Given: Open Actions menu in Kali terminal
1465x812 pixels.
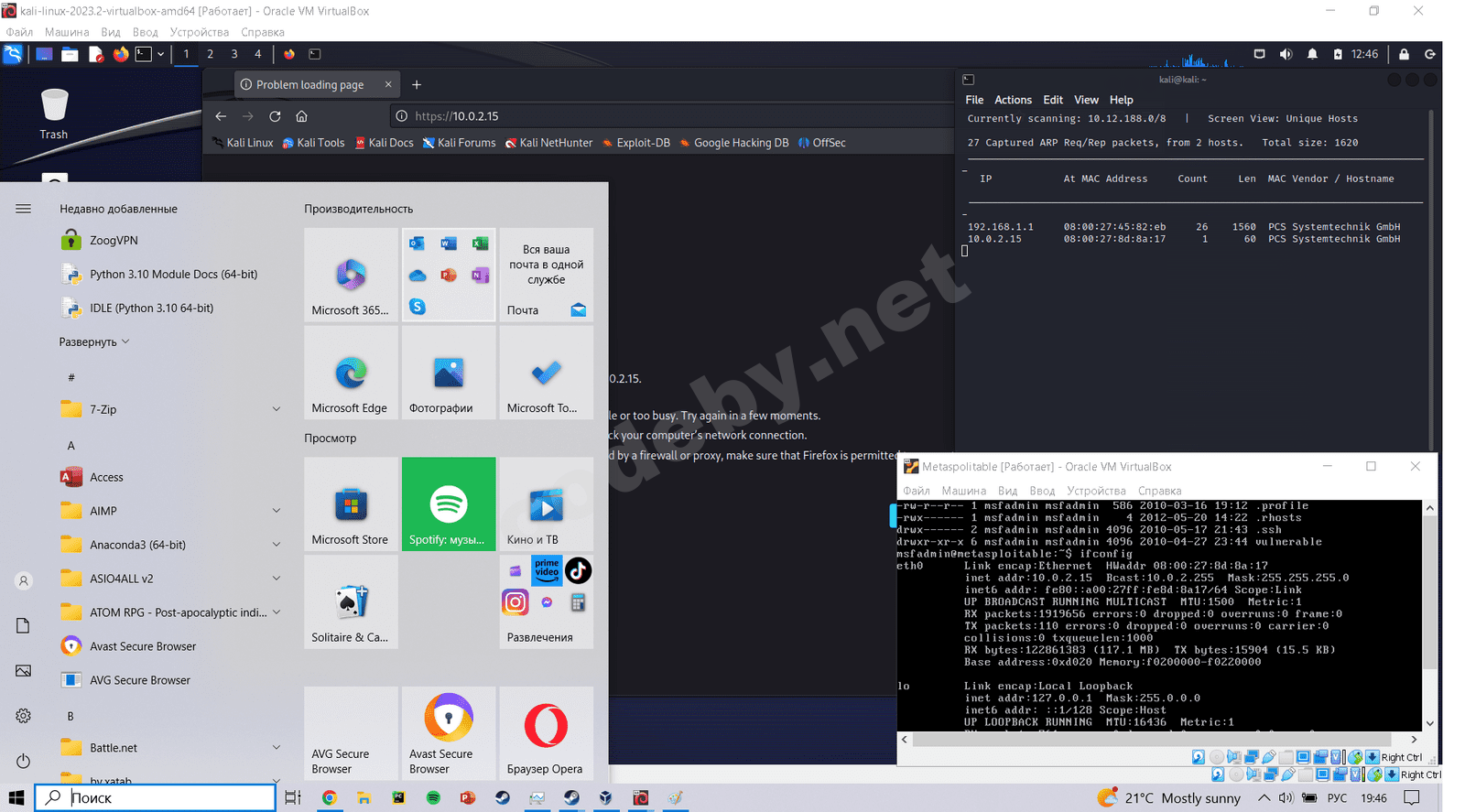Looking at the screenshot, I should (1013, 100).
